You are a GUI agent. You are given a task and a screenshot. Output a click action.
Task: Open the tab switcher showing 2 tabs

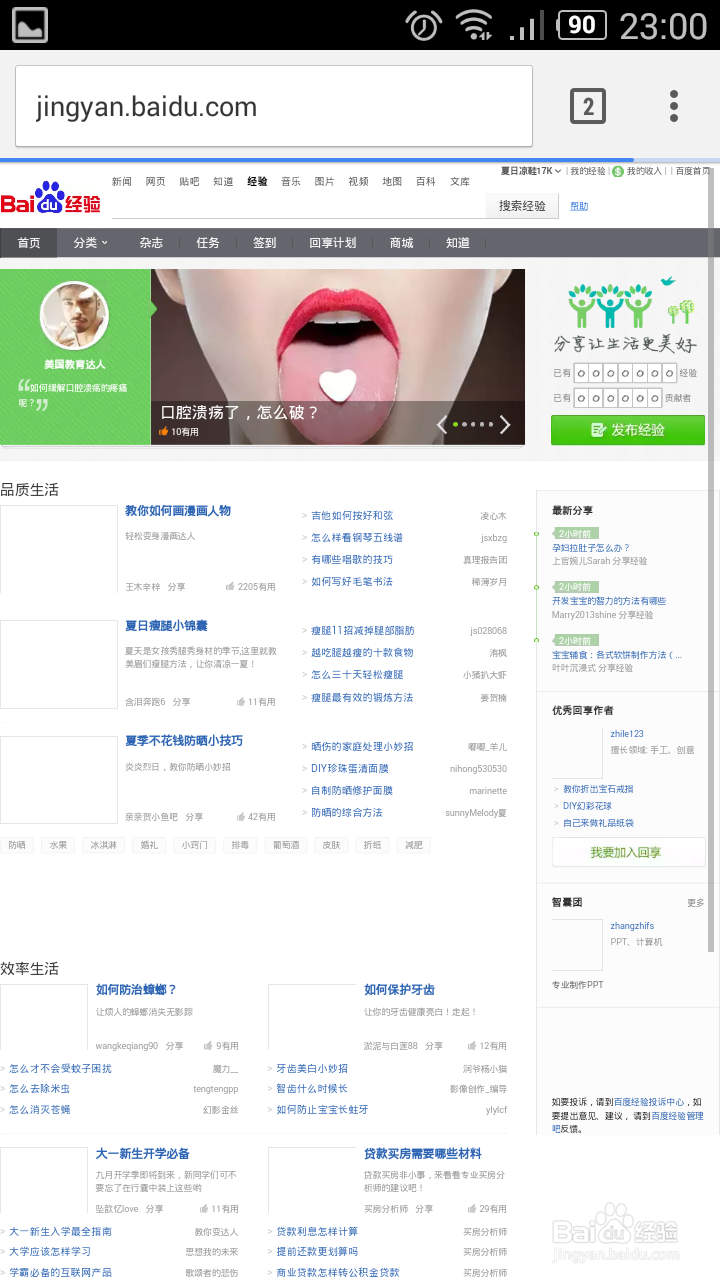(588, 106)
